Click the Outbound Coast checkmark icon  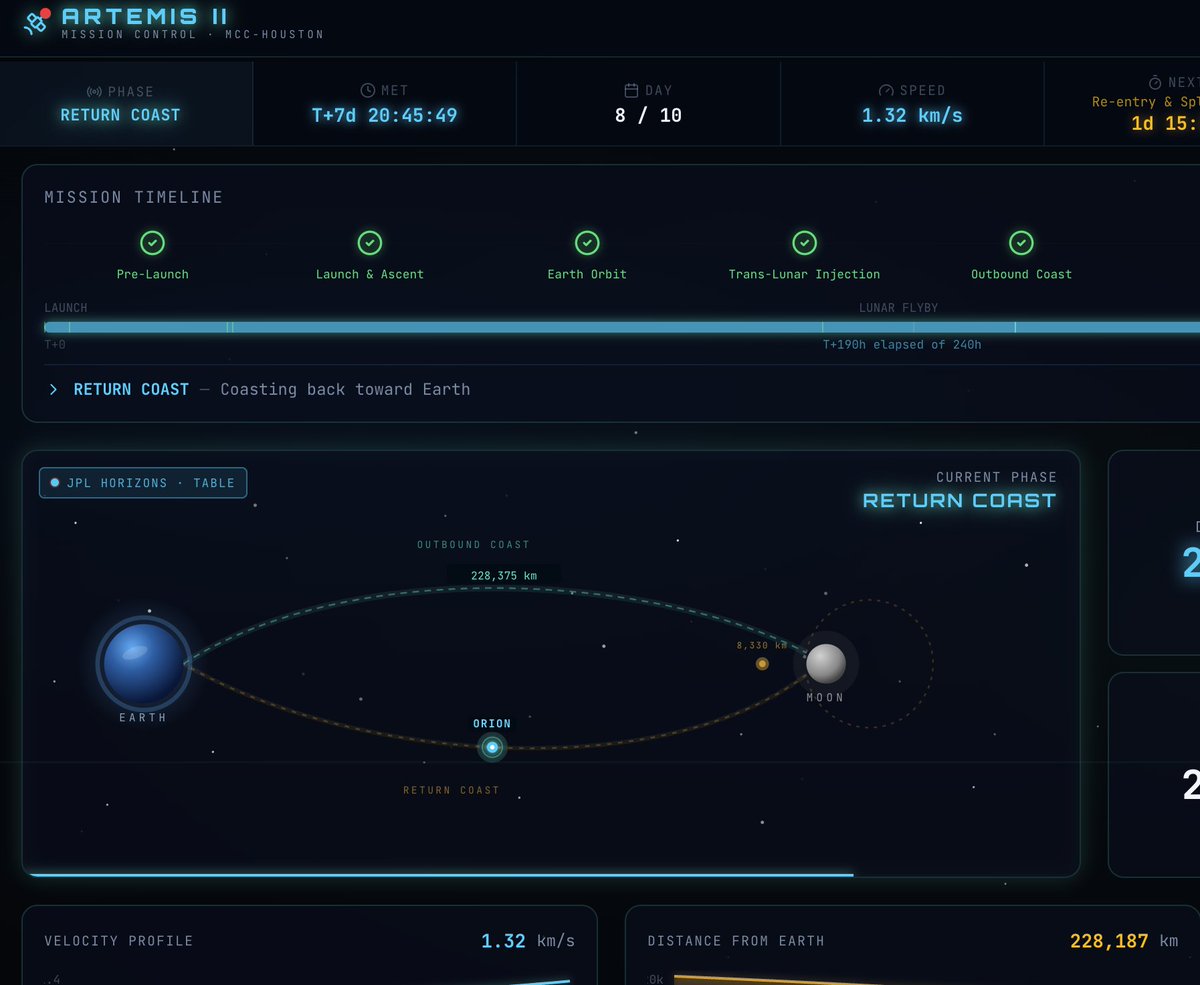[1021, 243]
